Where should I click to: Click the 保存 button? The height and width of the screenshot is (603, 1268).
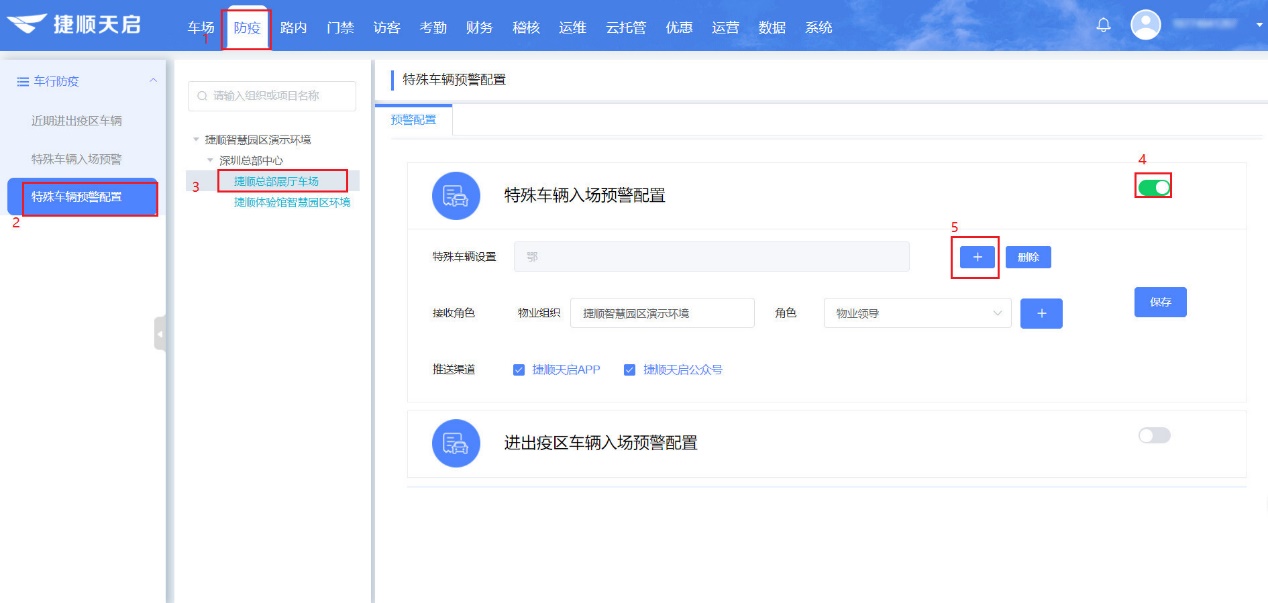[1159, 302]
